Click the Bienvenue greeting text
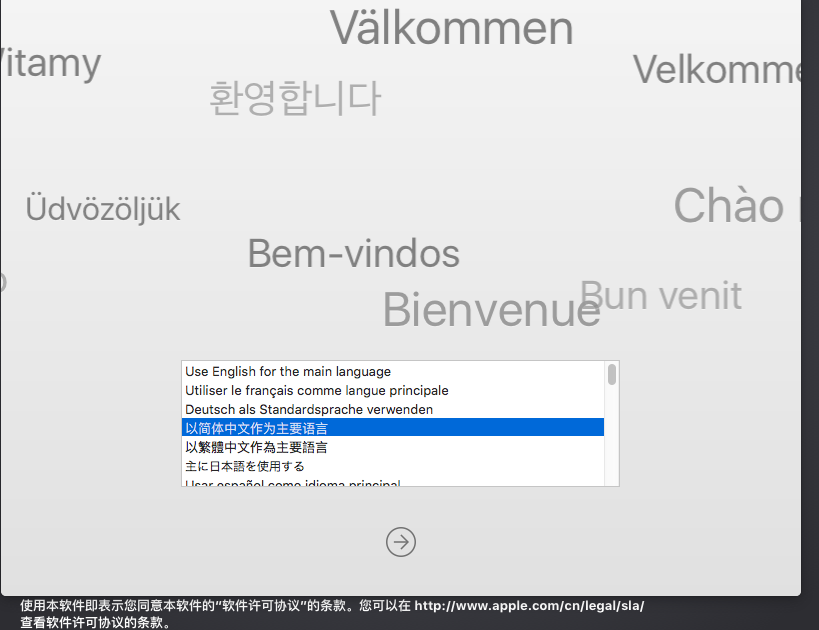The image size is (819, 630). (x=492, y=310)
